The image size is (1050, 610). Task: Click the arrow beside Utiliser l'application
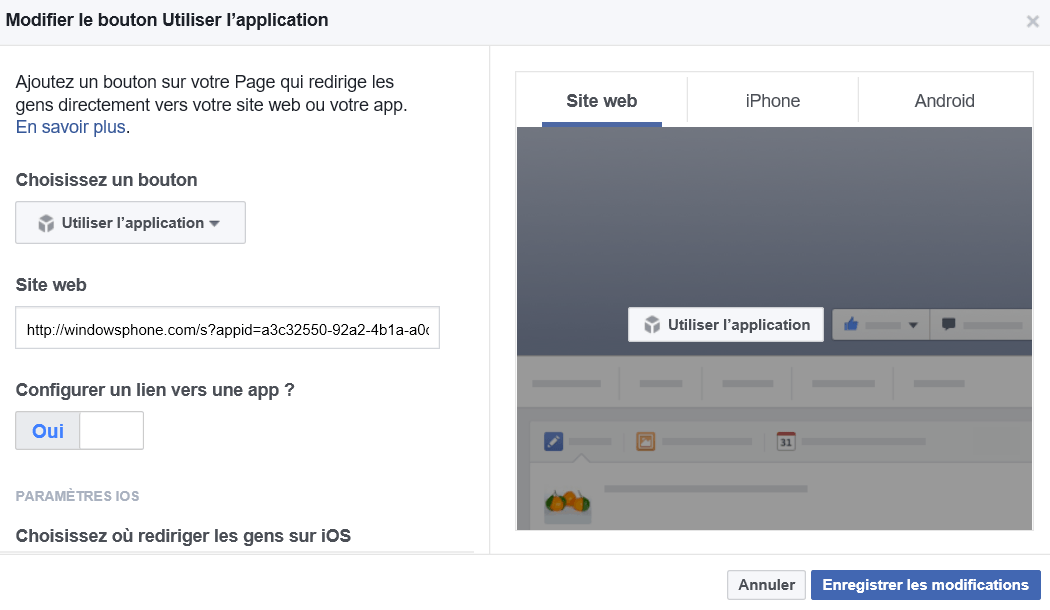click(x=214, y=224)
